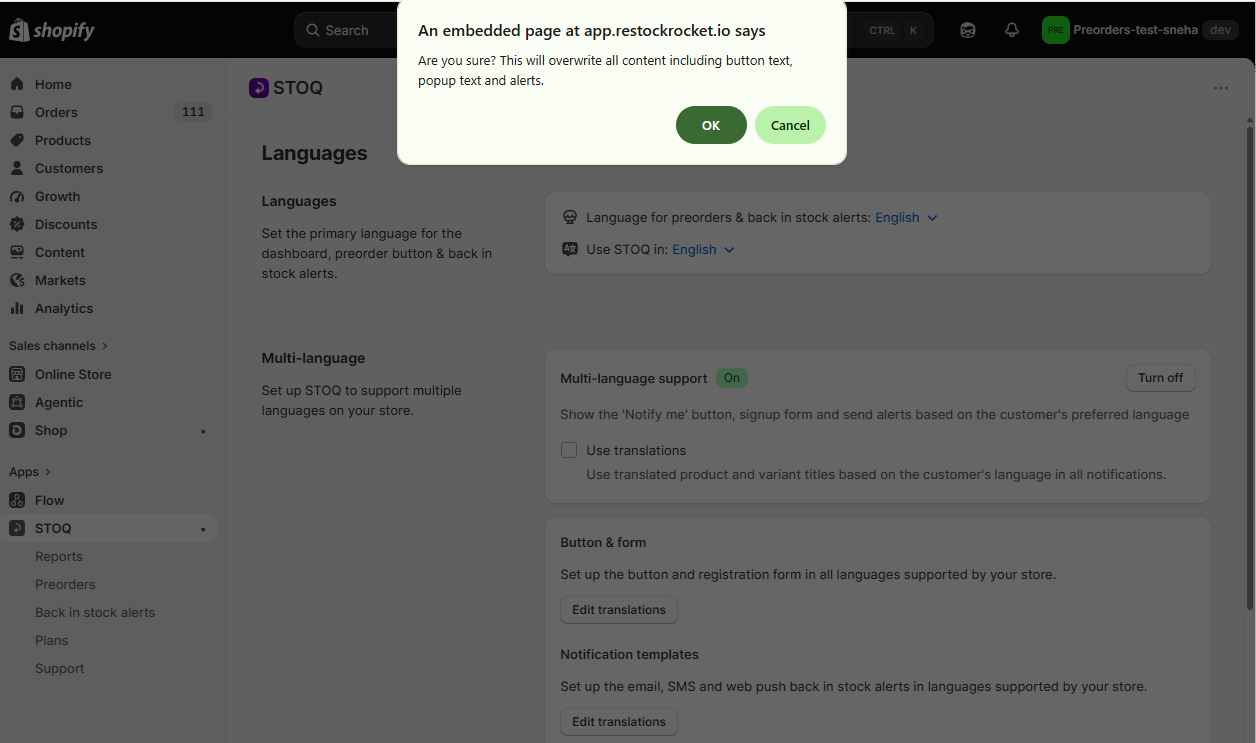Click the preorder language cart icon

click(570, 217)
